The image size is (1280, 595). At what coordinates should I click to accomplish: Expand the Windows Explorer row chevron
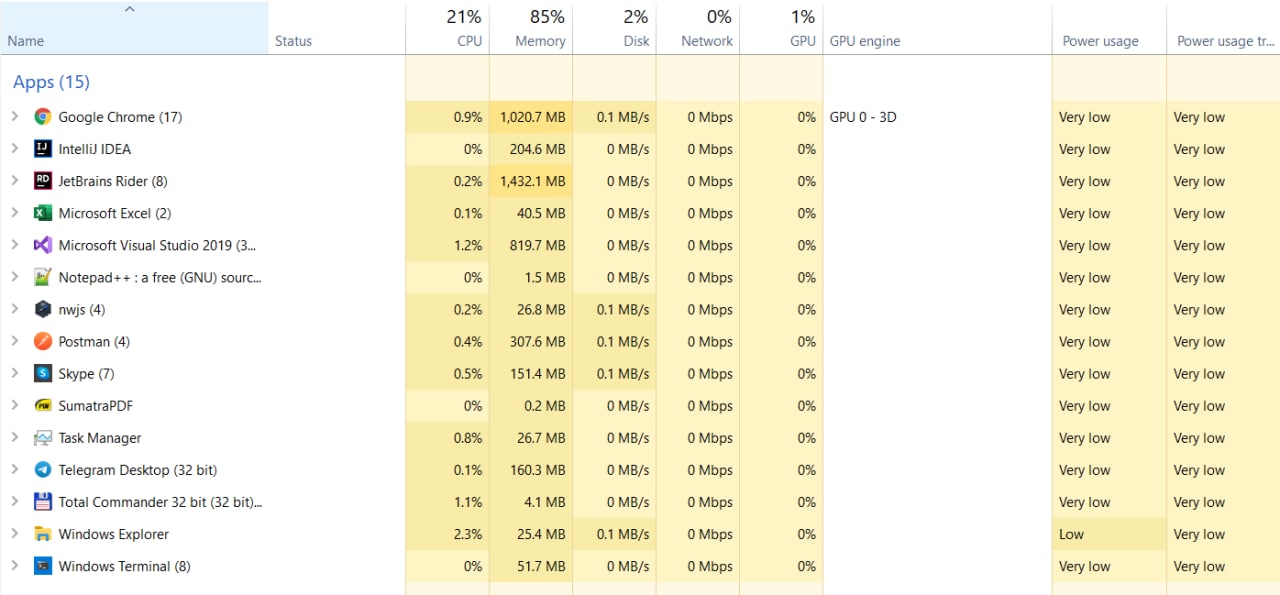[14, 534]
